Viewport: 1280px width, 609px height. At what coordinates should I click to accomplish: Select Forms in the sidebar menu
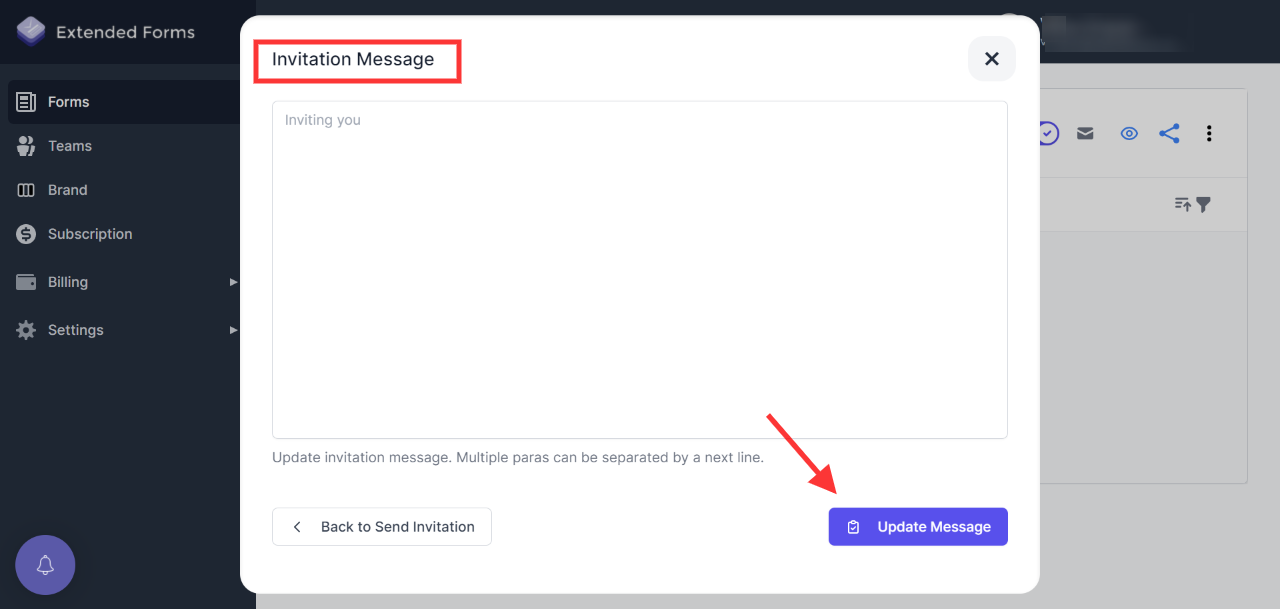point(69,101)
